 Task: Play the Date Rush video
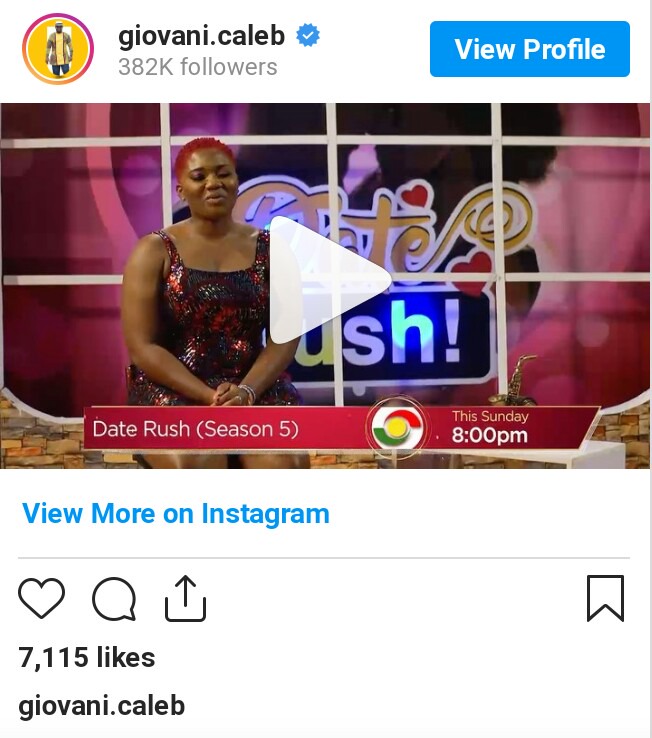click(x=330, y=281)
